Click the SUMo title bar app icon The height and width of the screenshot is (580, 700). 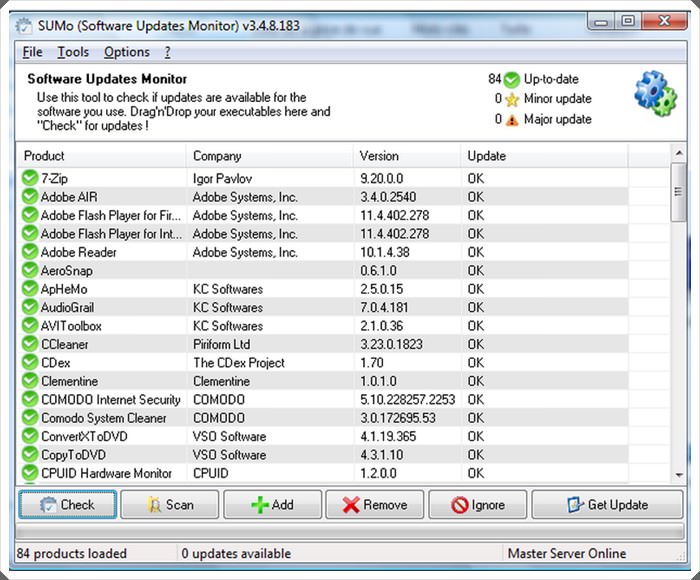tap(23, 25)
